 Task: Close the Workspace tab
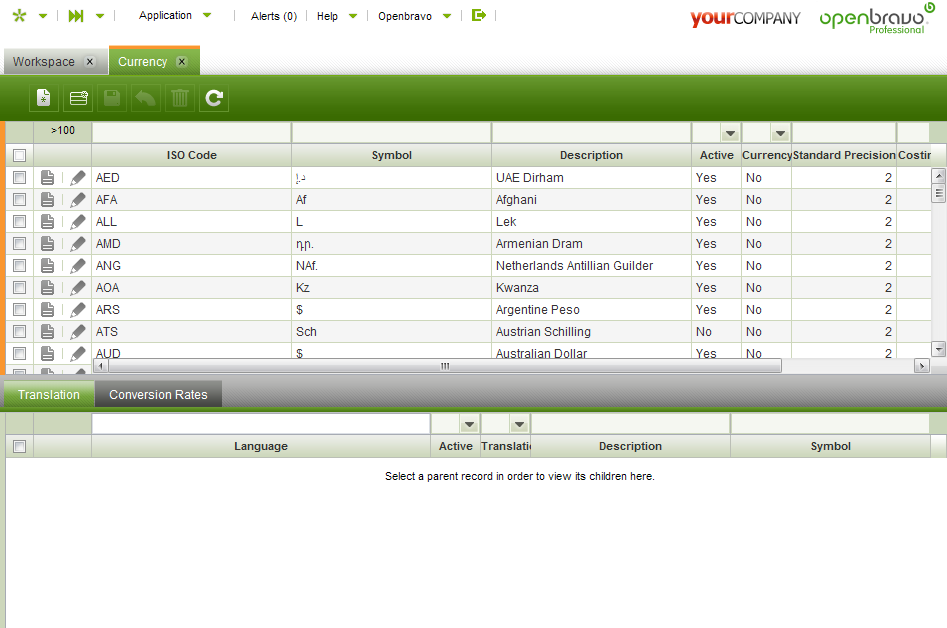pyautogui.click(x=89, y=62)
